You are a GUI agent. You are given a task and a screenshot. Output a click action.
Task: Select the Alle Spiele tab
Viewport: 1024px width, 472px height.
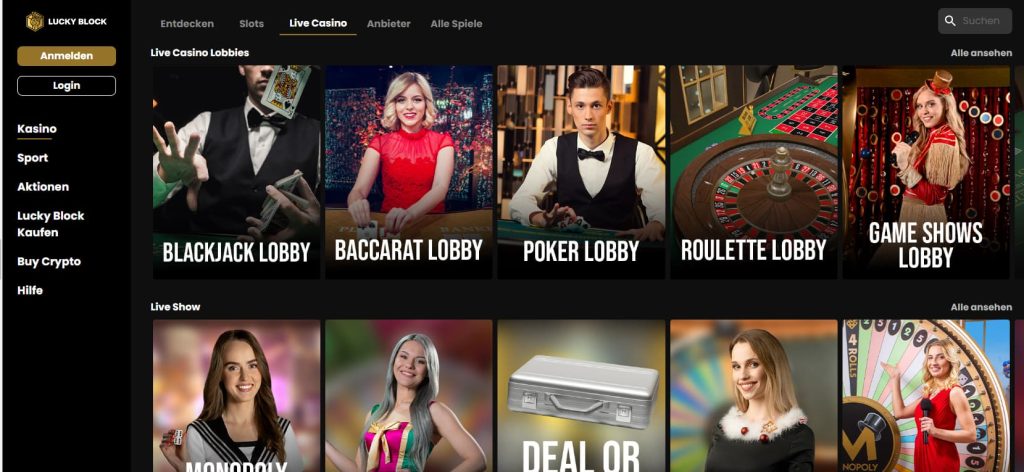(x=456, y=24)
